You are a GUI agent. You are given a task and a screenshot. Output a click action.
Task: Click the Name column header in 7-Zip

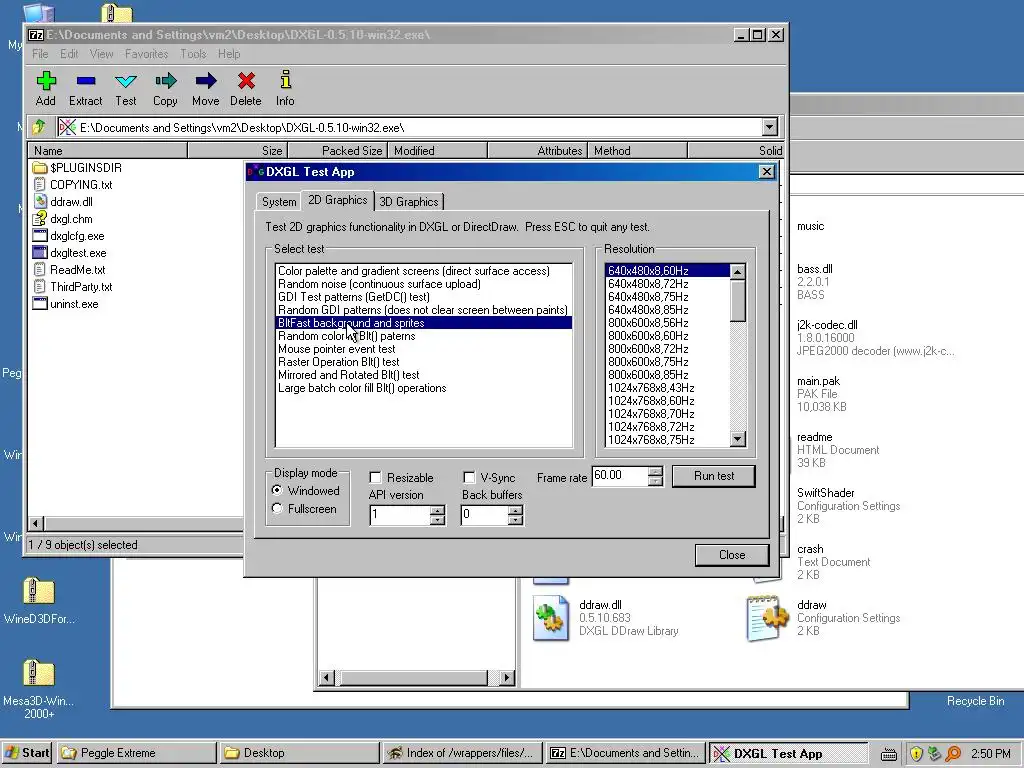(x=108, y=151)
